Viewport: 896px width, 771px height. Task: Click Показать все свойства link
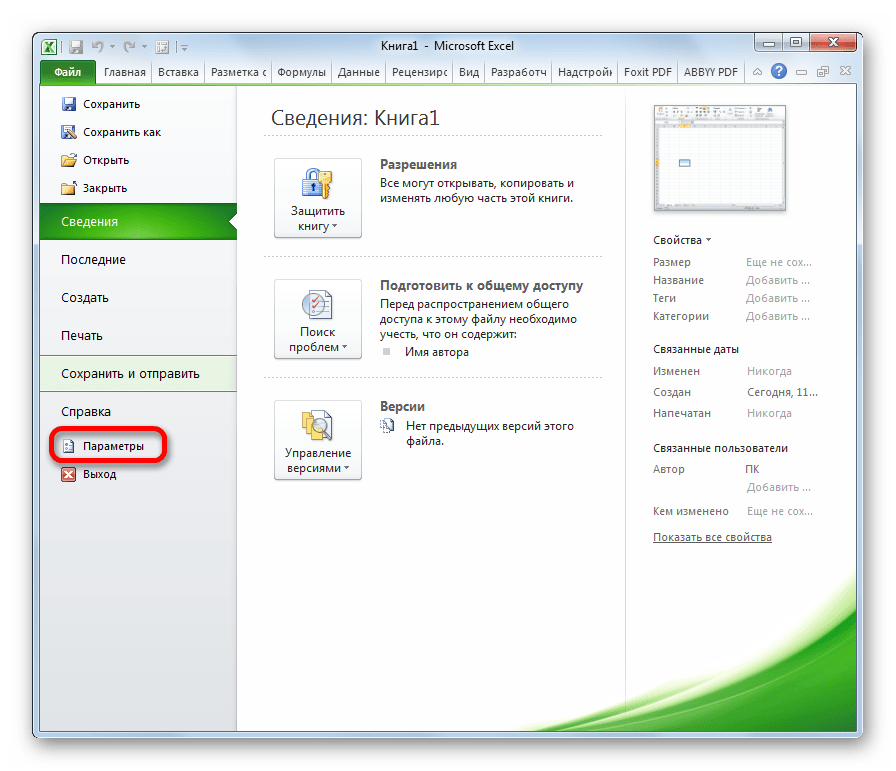coord(712,537)
